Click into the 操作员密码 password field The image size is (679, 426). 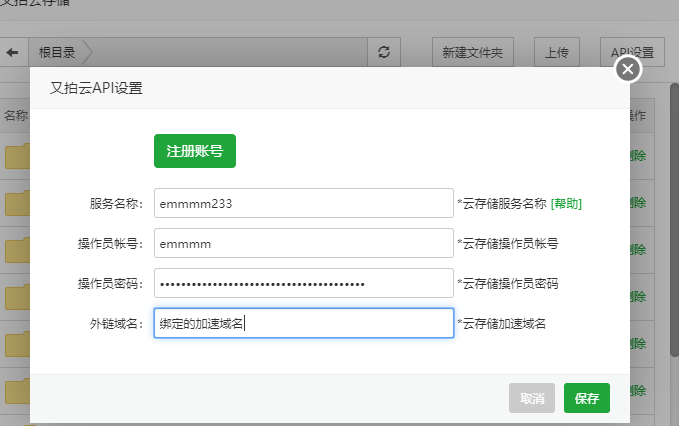point(303,283)
